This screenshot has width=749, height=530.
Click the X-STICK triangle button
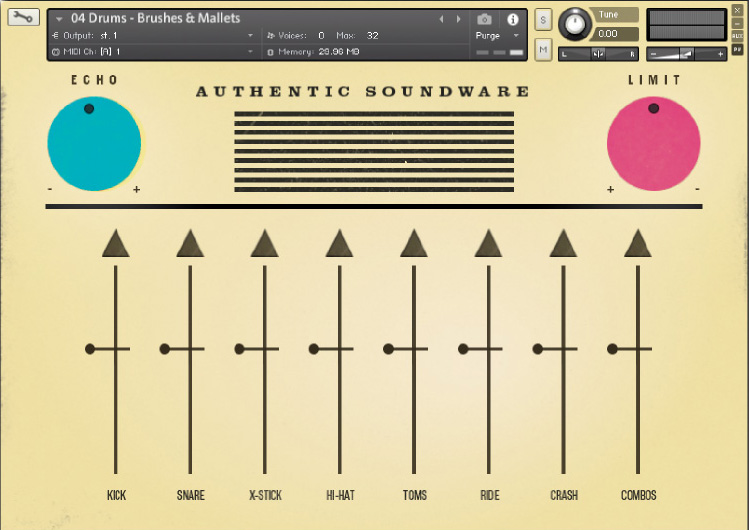click(x=265, y=244)
